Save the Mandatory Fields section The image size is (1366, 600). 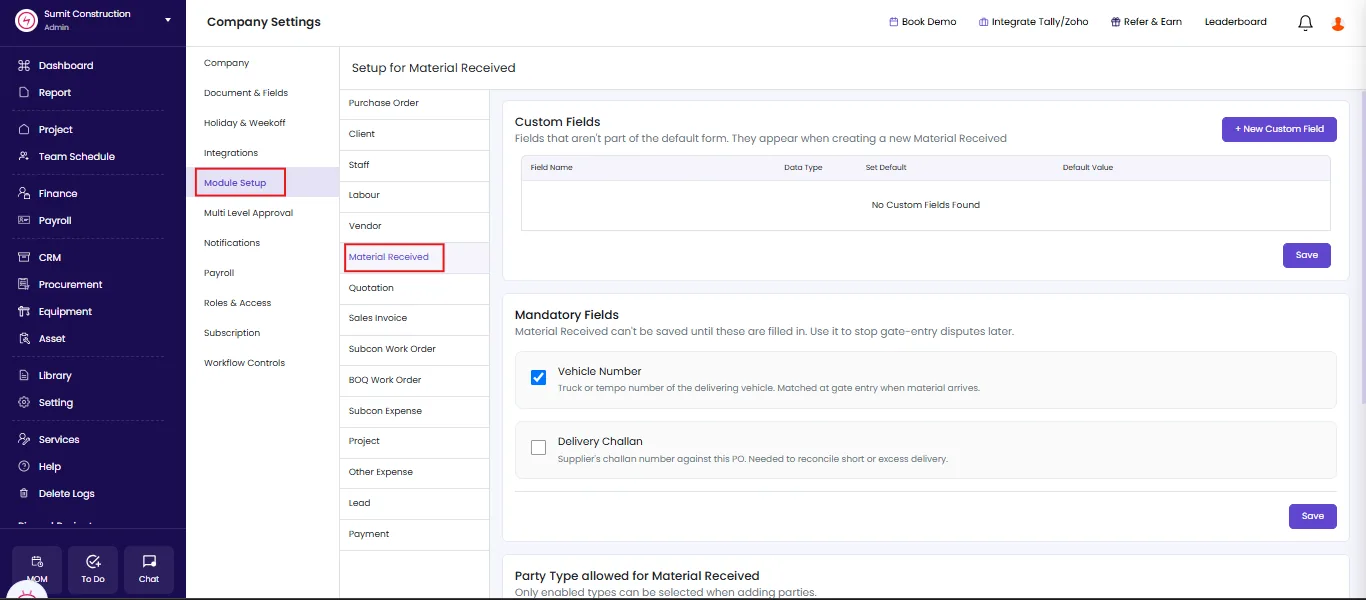1313,516
